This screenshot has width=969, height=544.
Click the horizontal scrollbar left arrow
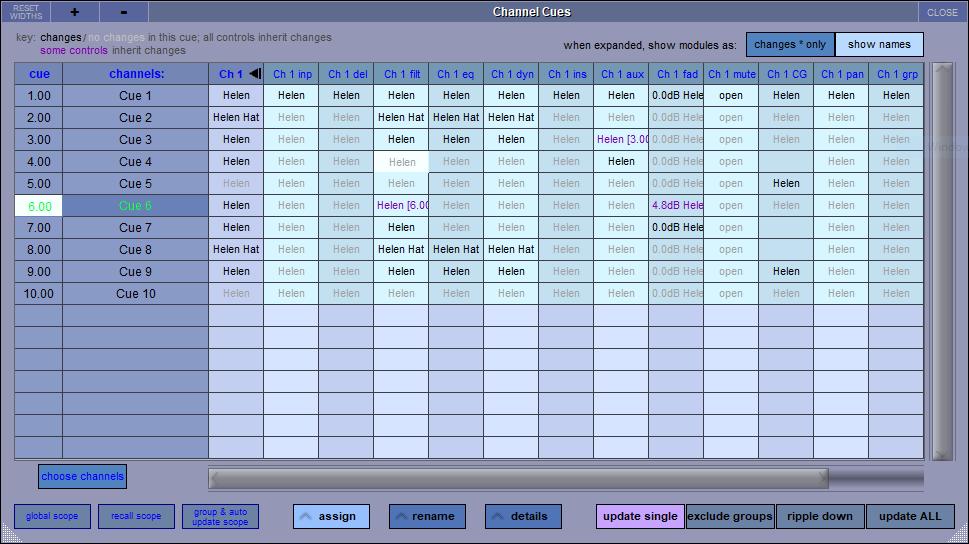click(x=214, y=478)
